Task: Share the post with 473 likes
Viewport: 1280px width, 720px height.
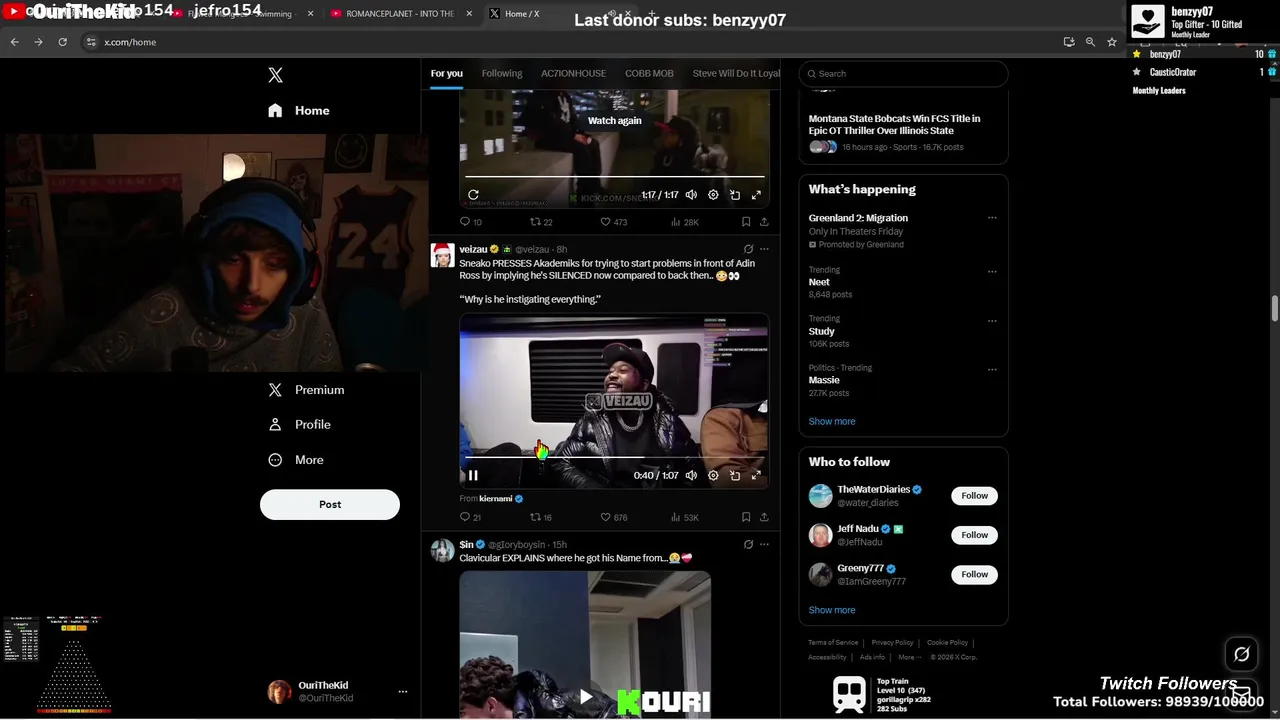Action: tap(764, 222)
